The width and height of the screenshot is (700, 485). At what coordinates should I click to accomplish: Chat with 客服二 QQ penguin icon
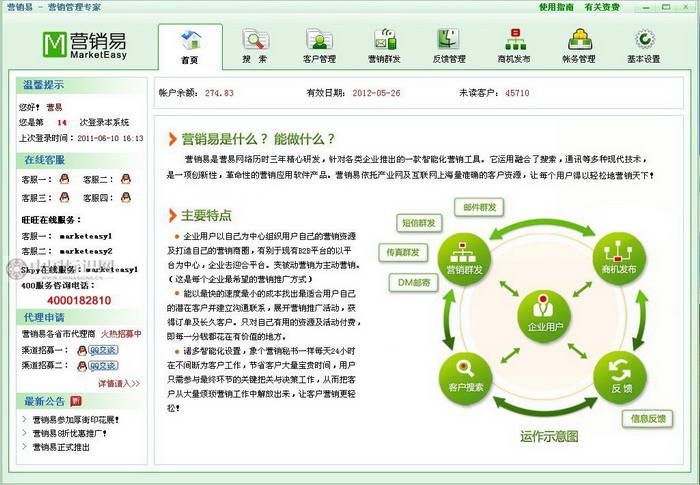[x=125, y=179]
